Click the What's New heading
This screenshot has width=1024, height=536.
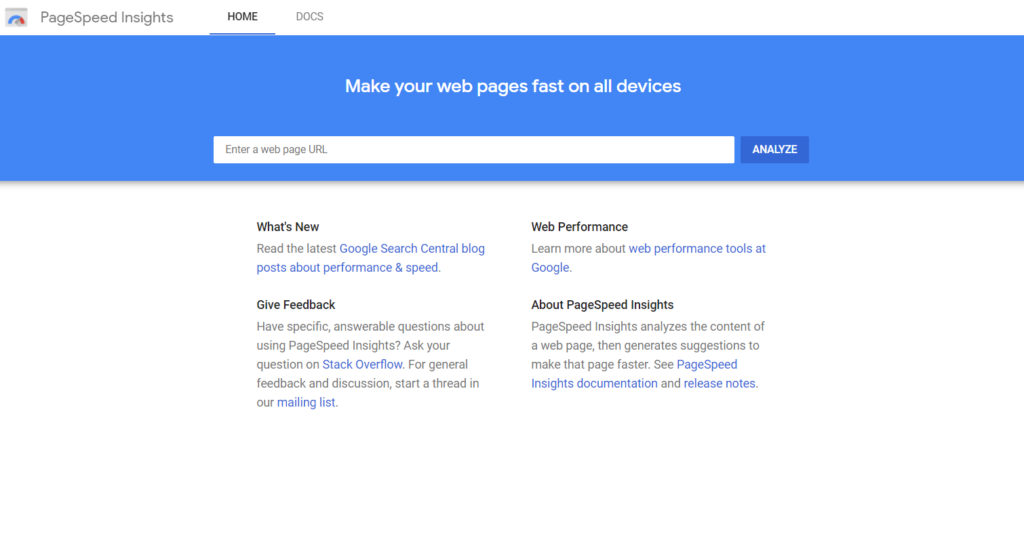point(287,227)
